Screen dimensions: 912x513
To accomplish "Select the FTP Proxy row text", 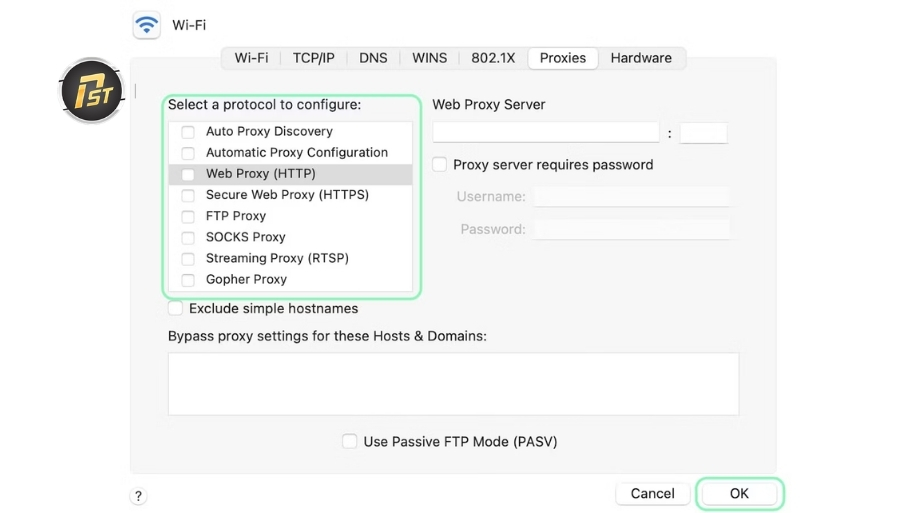I will pyautogui.click(x=236, y=216).
